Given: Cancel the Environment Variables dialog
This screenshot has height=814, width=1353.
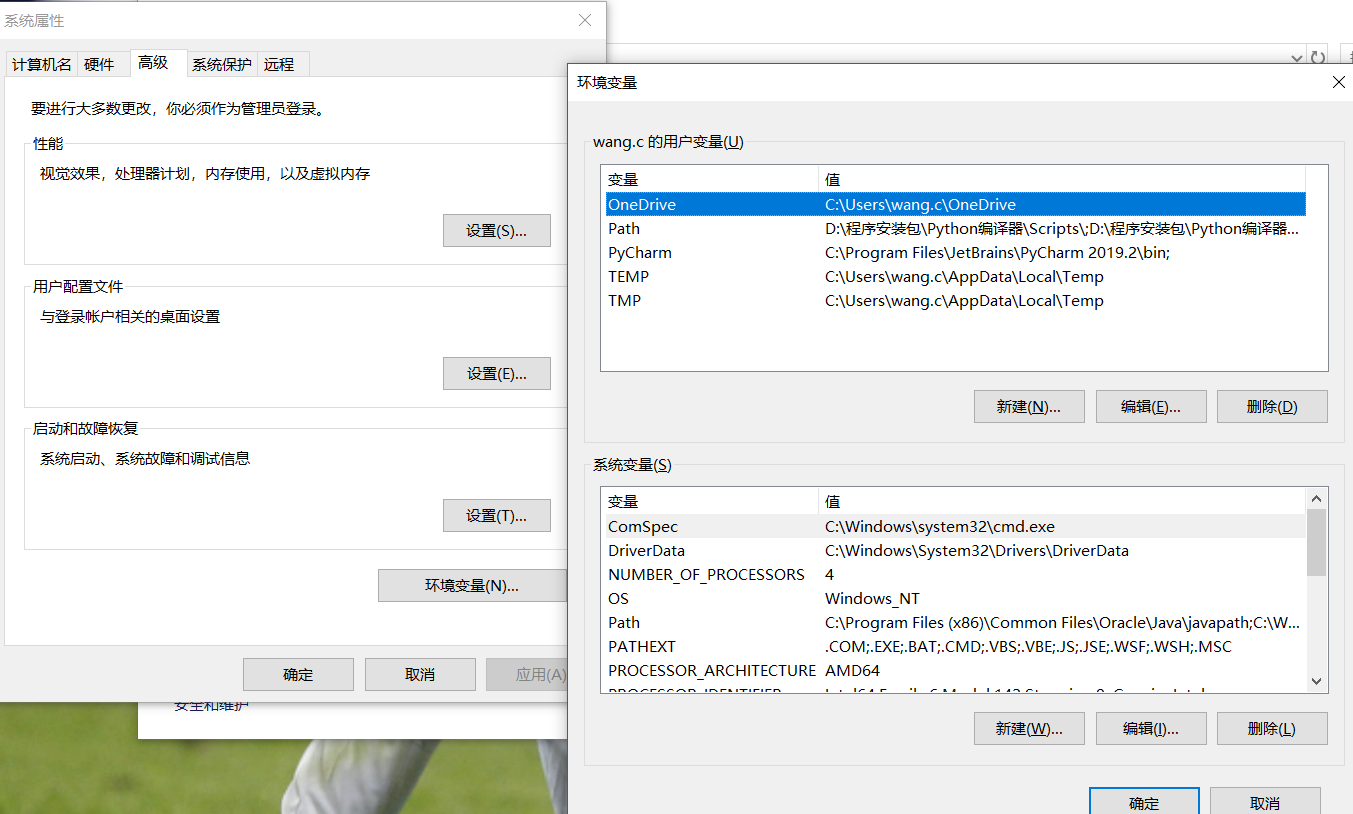Looking at the screenshot, I should coord(1265,802).
